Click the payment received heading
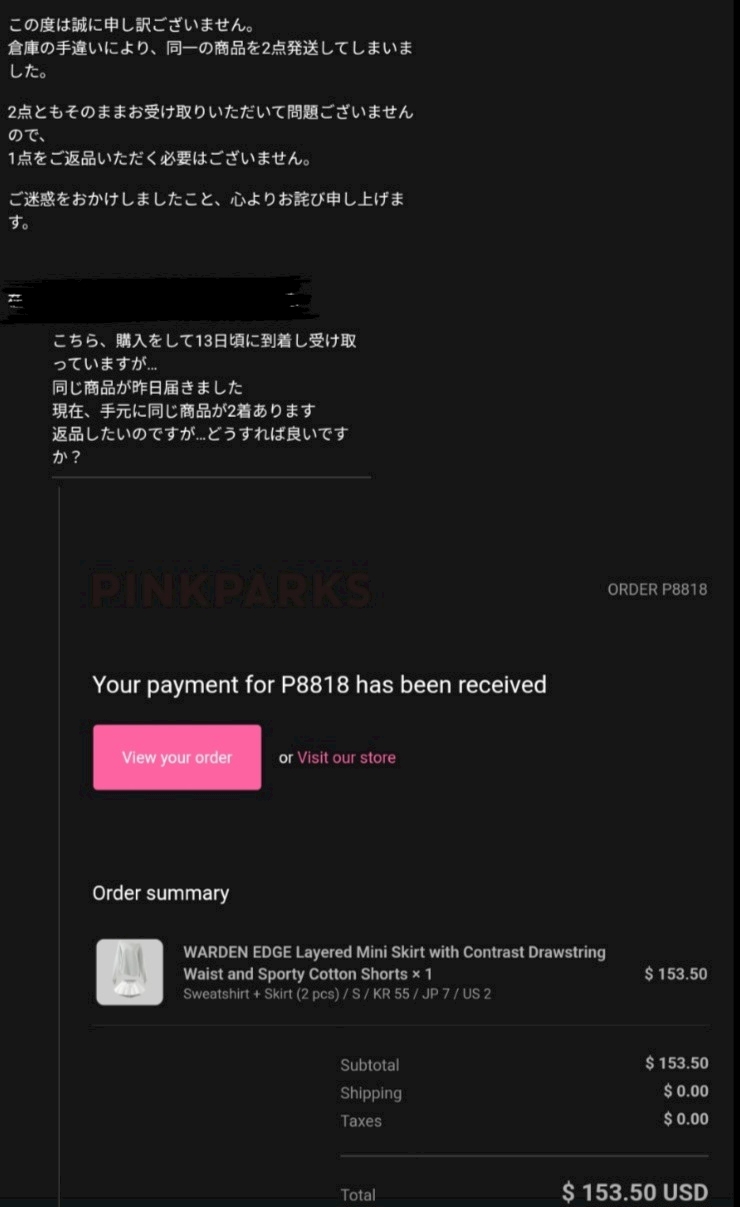The width and height of the screenshot is (740, 1207). coord(319,685)
